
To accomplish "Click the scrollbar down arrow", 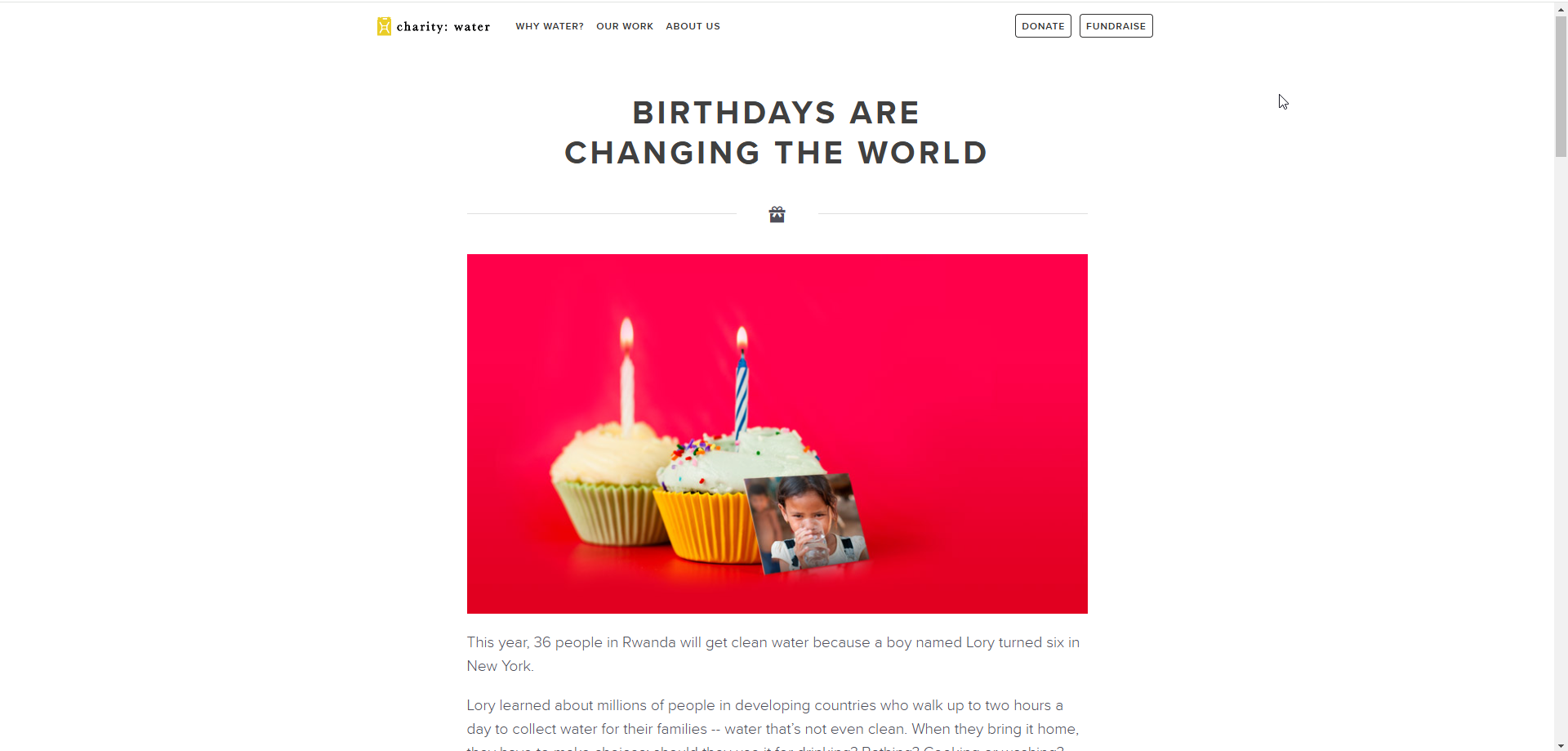I will 1561,745.
